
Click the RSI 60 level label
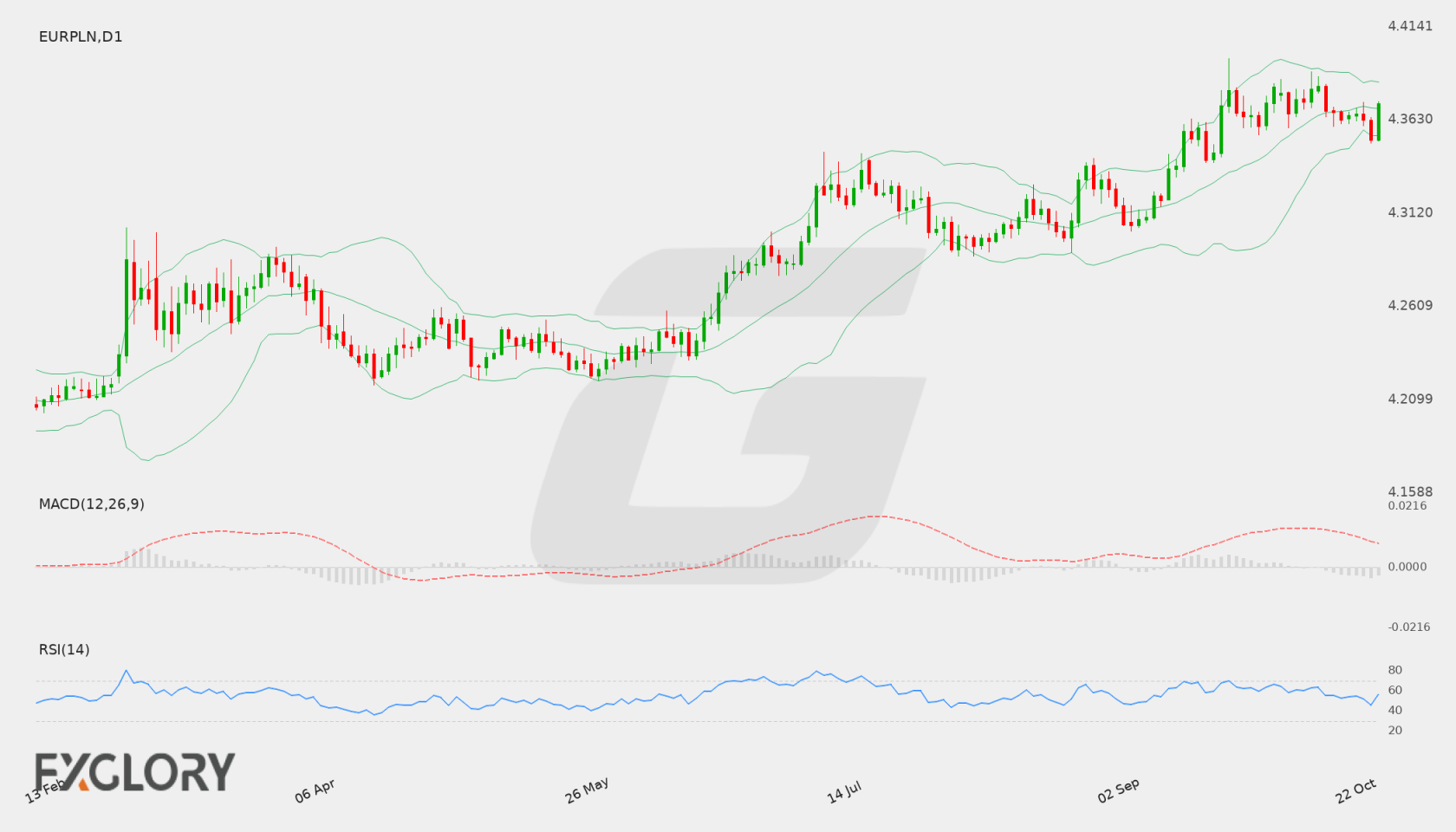tap(1395, 690)
